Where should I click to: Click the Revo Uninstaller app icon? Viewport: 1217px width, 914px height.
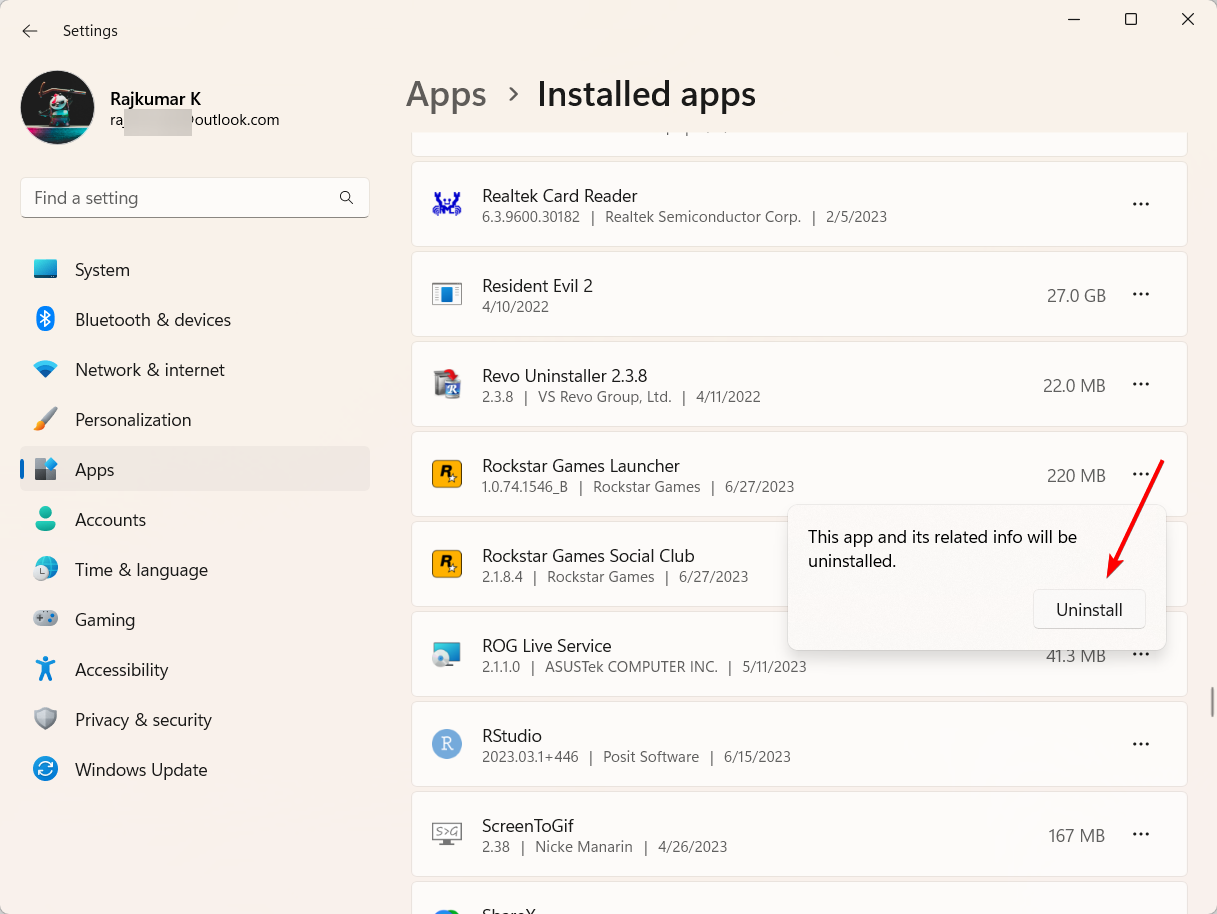coord(446,384)
